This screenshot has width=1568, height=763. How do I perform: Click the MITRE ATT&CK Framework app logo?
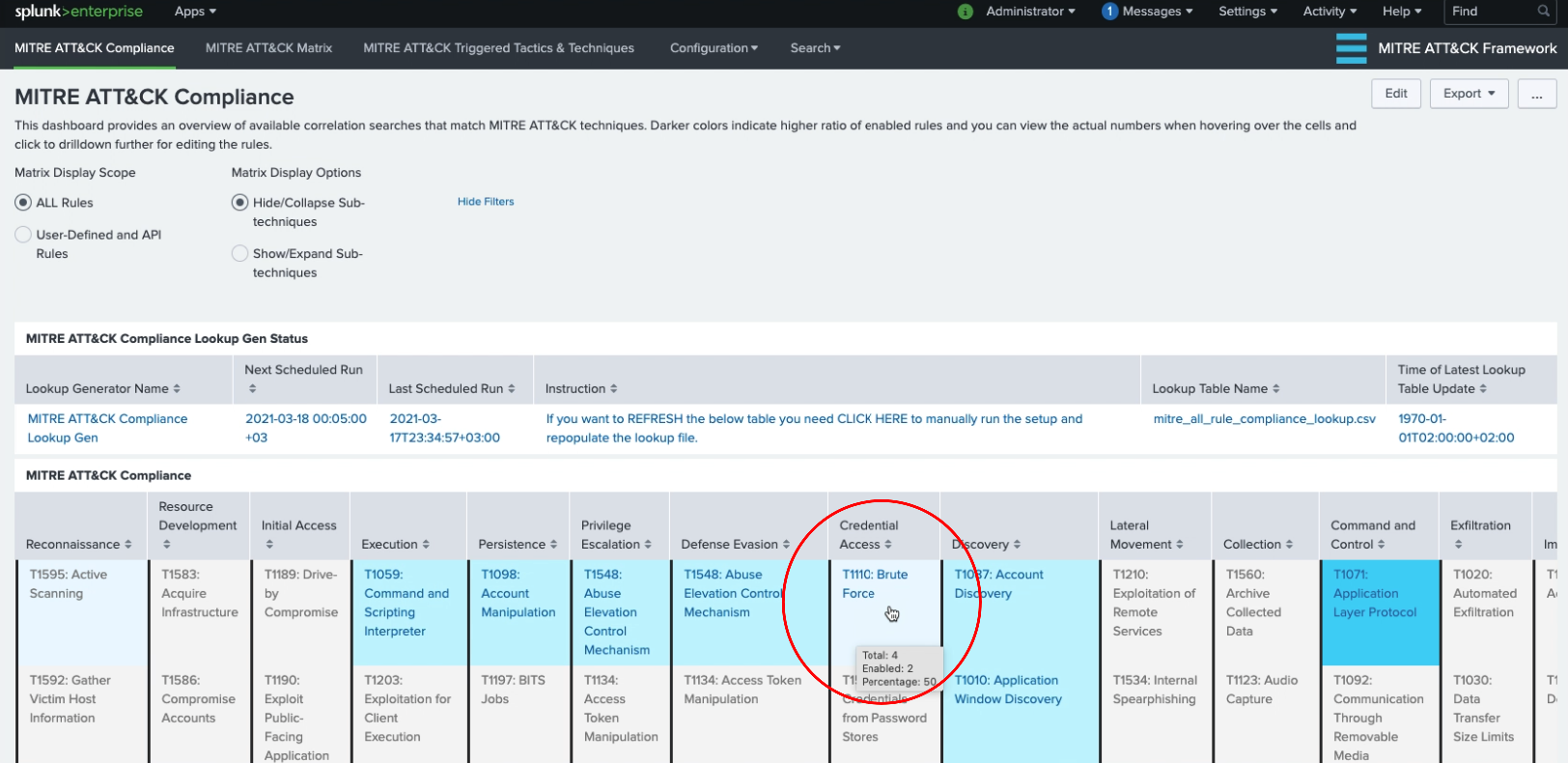(1351, 48)
